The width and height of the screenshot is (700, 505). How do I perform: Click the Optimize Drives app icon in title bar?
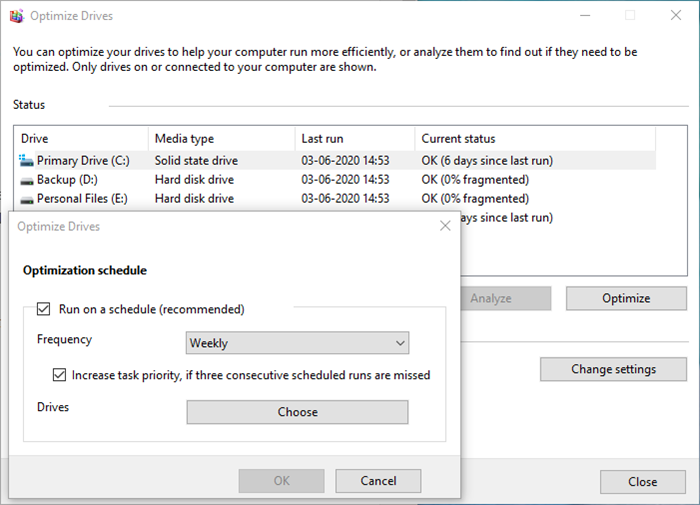click(17, 16)
